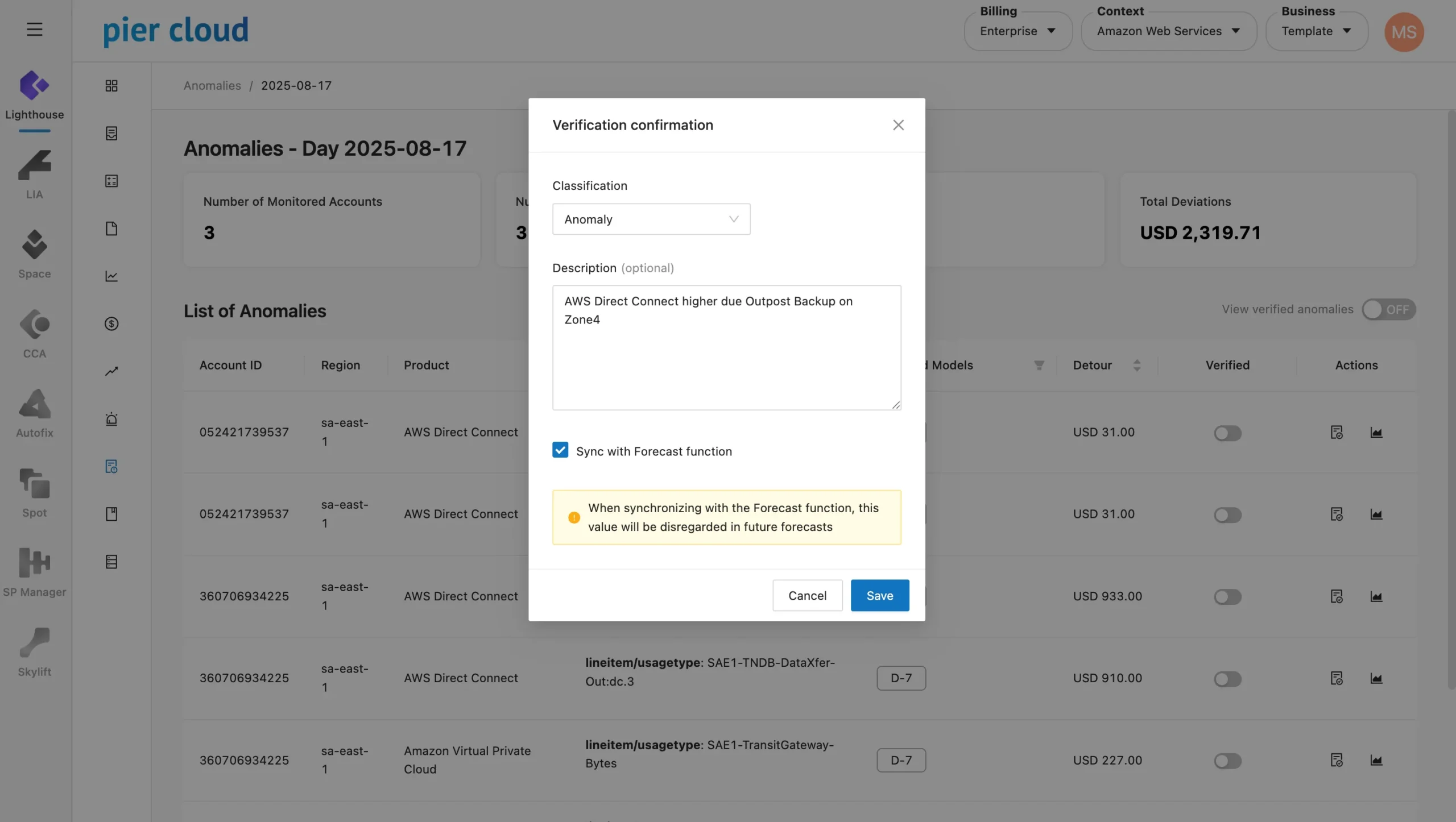The height and width of the screenshot is (822, 1456).
Task: Toggle View verified anomalies switch
Action: coord(1388,310)
